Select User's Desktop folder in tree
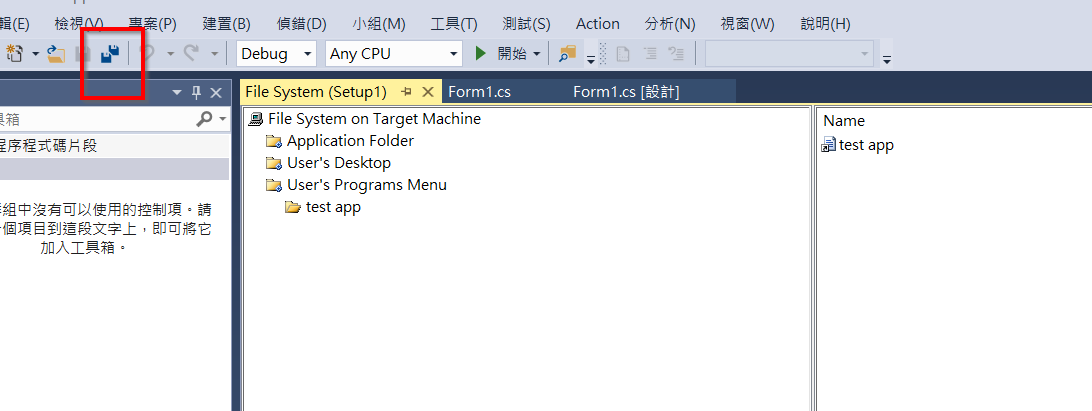 click(338, 163)
